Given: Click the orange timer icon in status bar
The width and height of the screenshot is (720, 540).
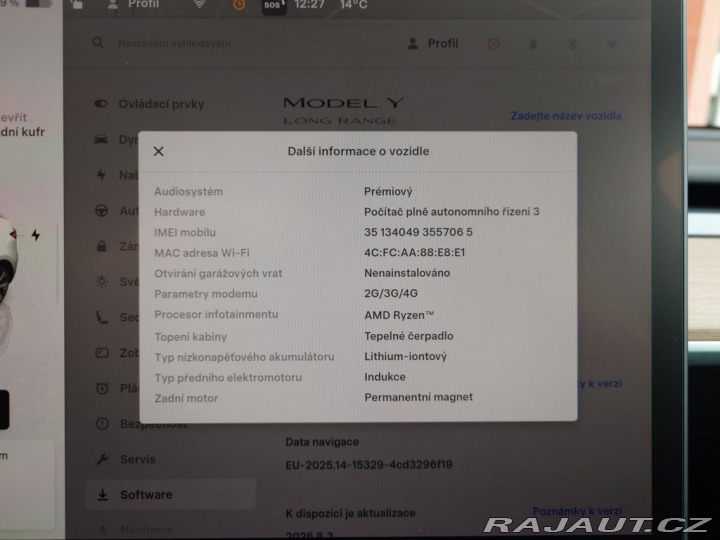Looking at the screenshot, I should (x=239, y=5).
